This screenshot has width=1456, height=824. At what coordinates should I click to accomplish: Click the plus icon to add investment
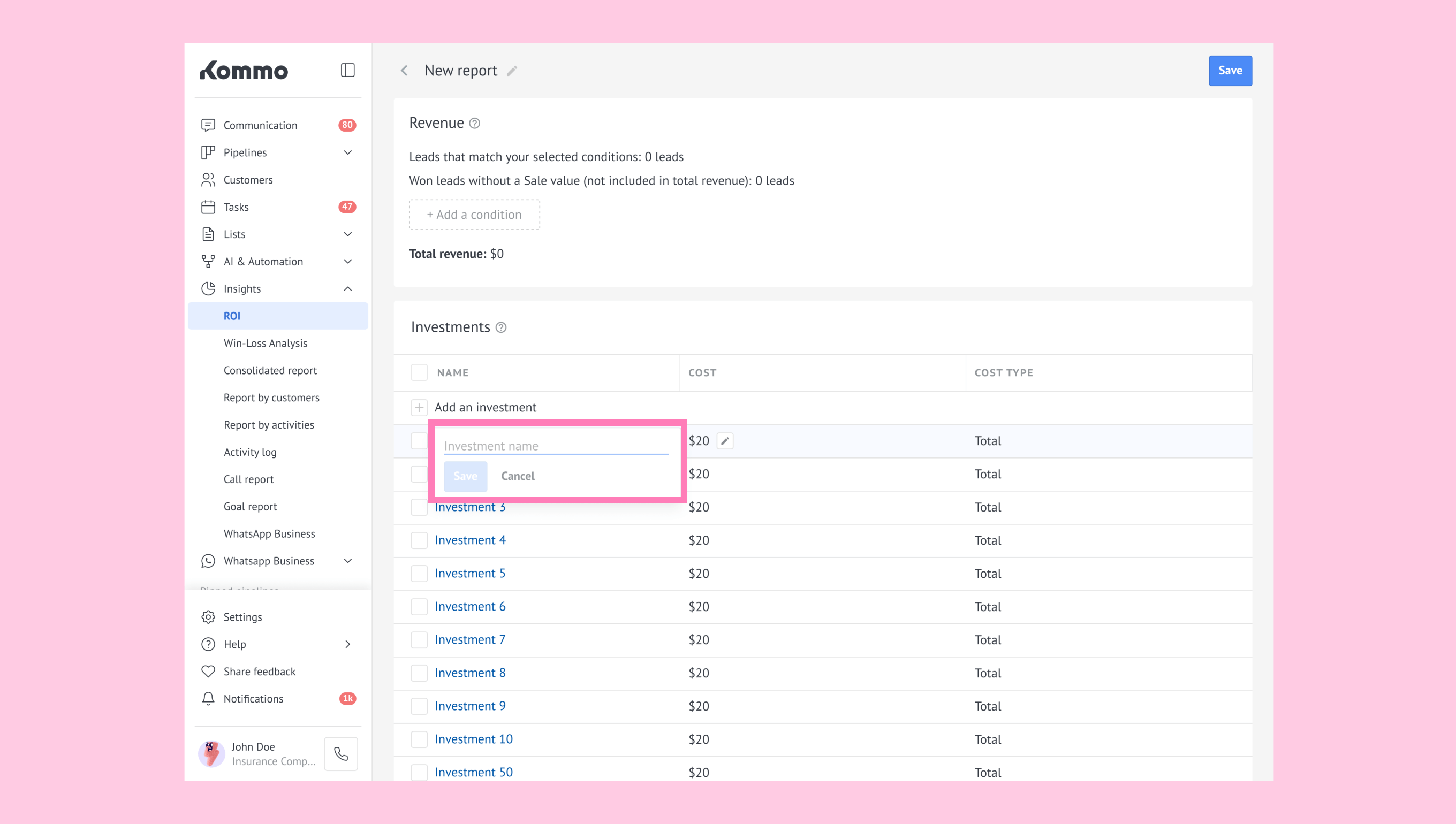(419, 408)
